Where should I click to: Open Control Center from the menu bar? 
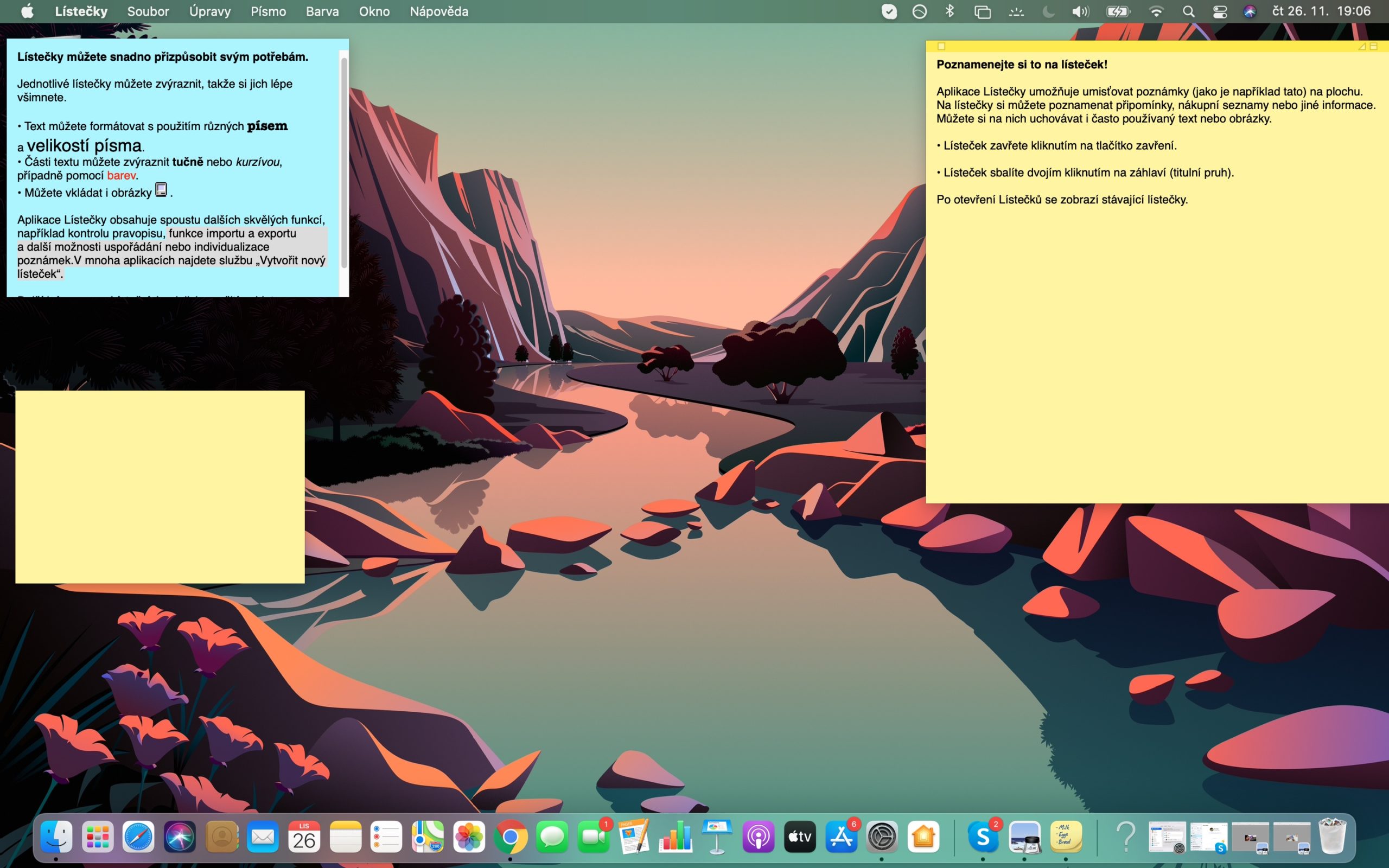(x=1221, y=11)
